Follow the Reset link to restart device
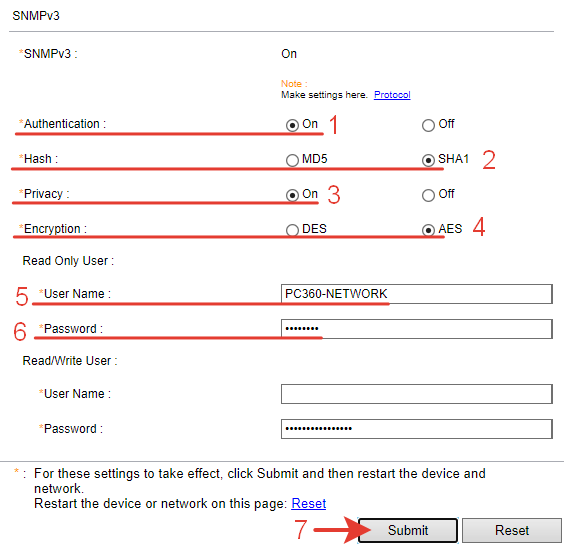Image resolution: width=569 pixels, height=550 pixels. pyautogui.click(x=308, y=503)
